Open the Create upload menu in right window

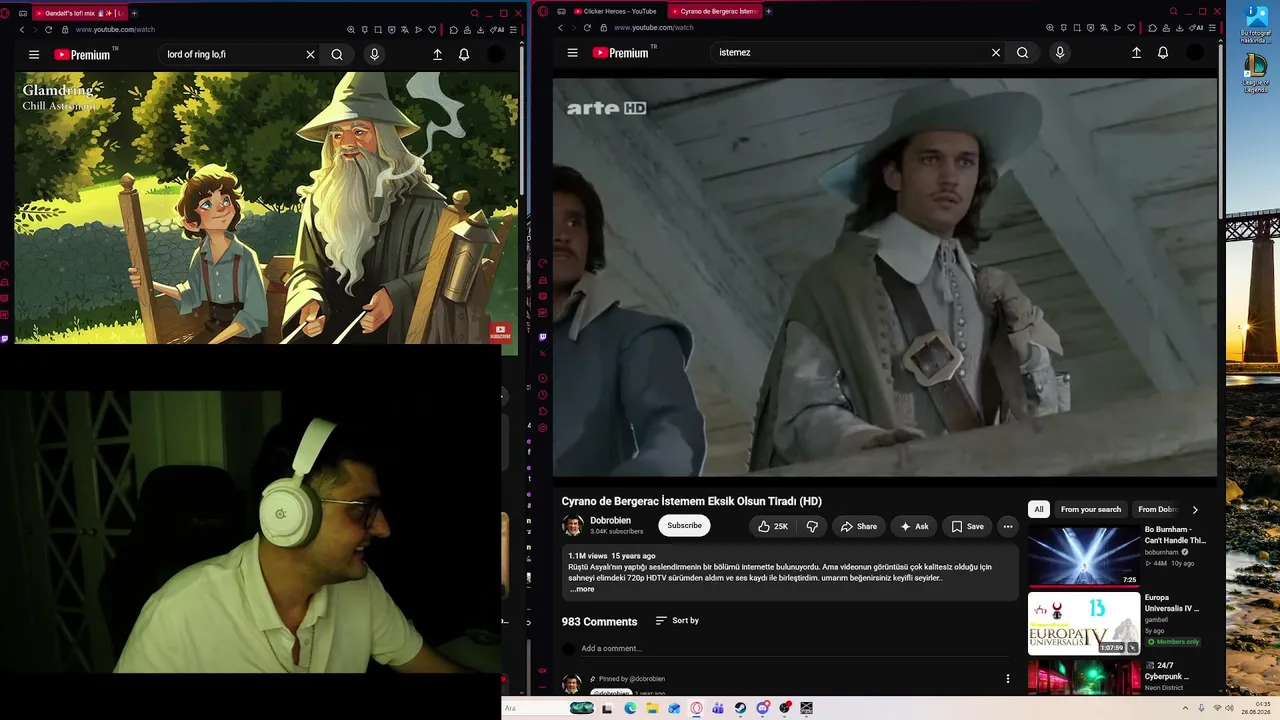coord(1136,52)
